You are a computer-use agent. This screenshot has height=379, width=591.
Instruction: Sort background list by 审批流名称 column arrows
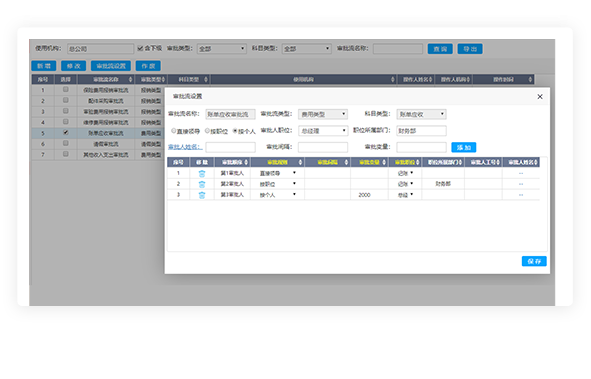(130, 79)
